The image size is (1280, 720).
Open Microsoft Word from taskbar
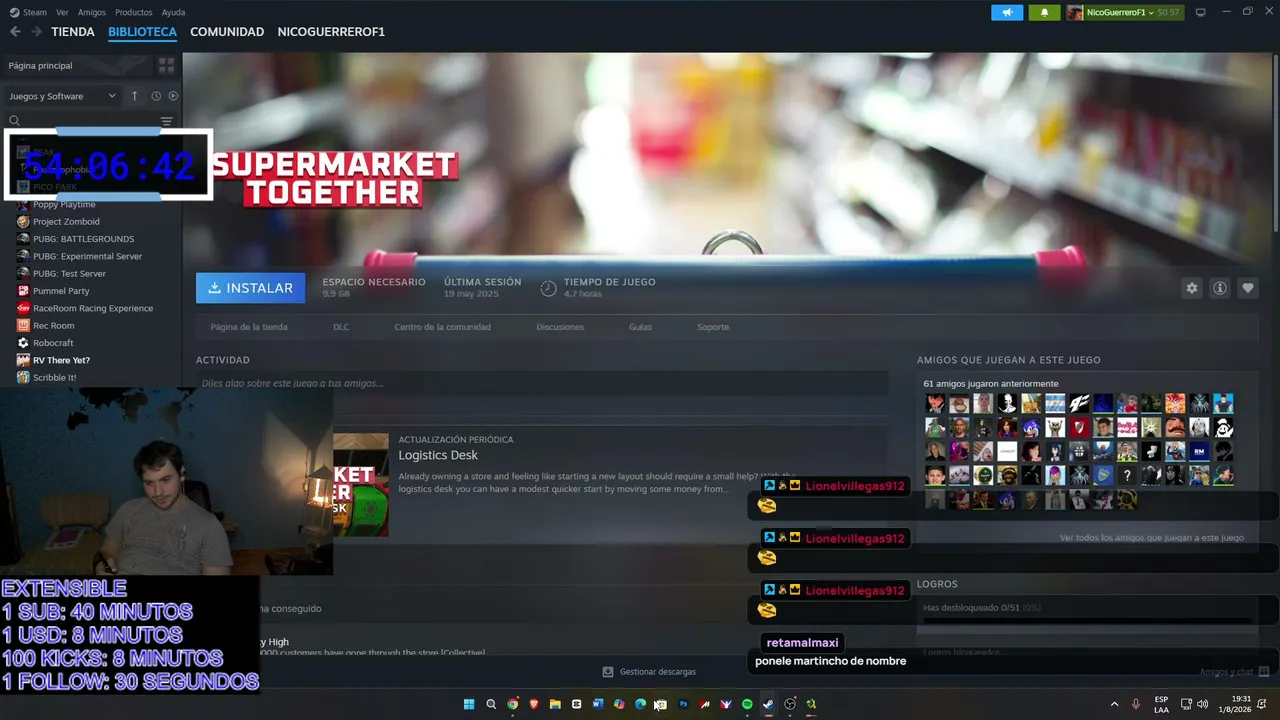pos(598,704)
